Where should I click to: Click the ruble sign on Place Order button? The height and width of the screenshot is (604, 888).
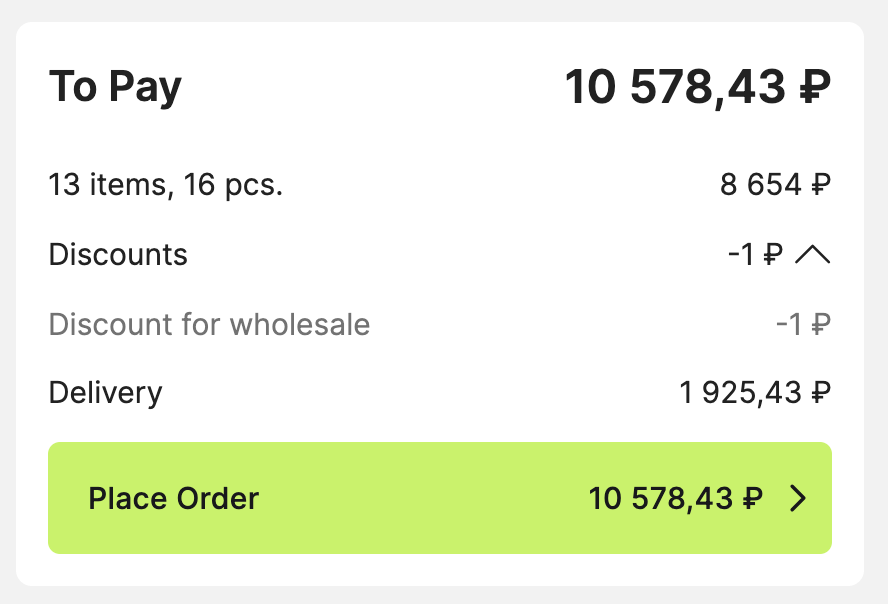pos(753,498)
